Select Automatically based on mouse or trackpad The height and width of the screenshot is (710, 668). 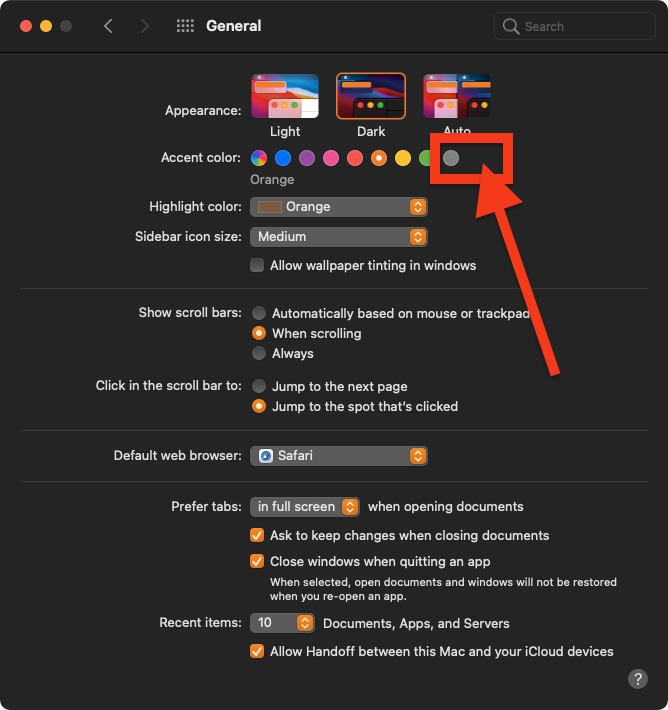click(259, 313)
